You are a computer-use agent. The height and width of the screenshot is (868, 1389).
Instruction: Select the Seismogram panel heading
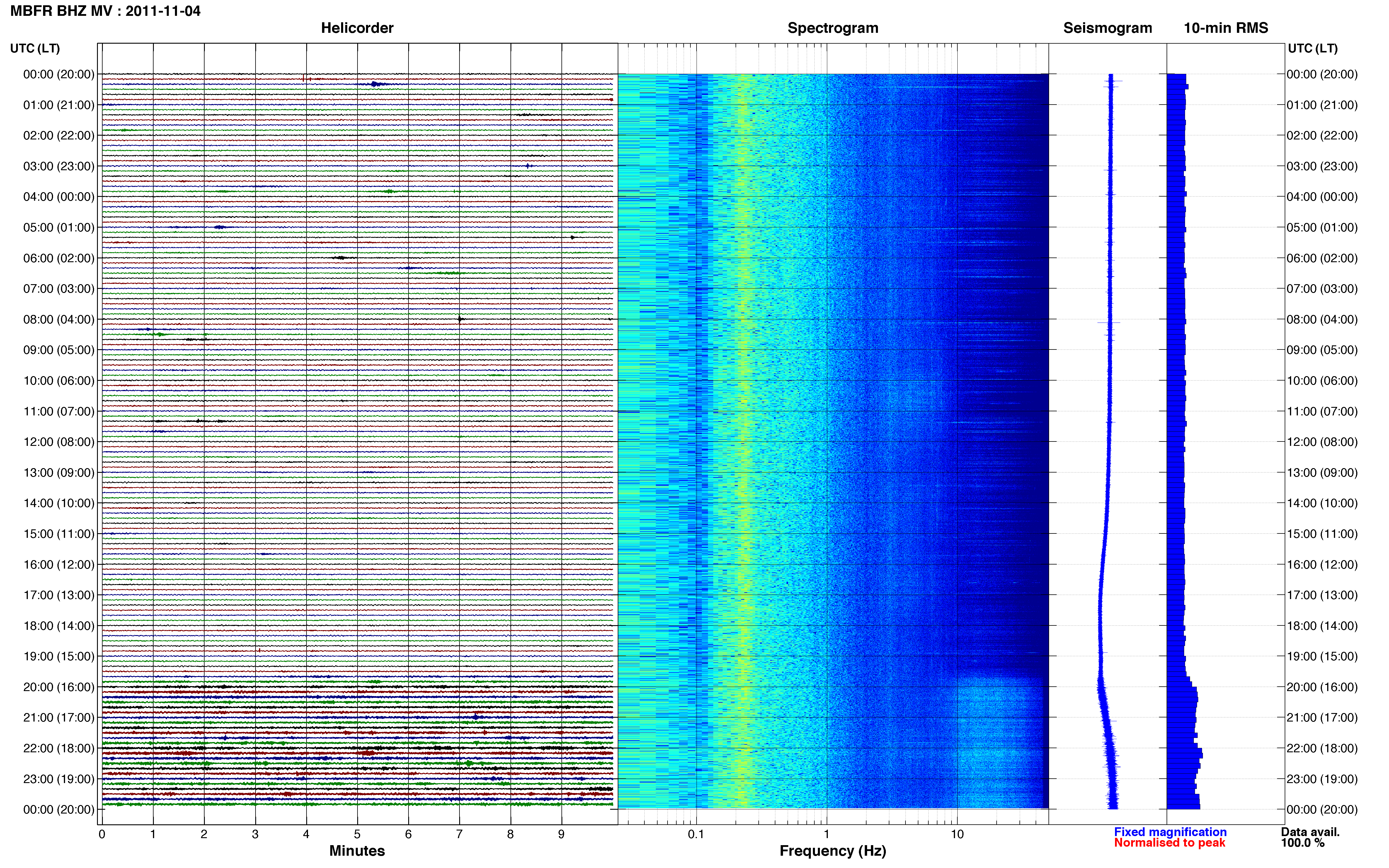[1108, 28]
